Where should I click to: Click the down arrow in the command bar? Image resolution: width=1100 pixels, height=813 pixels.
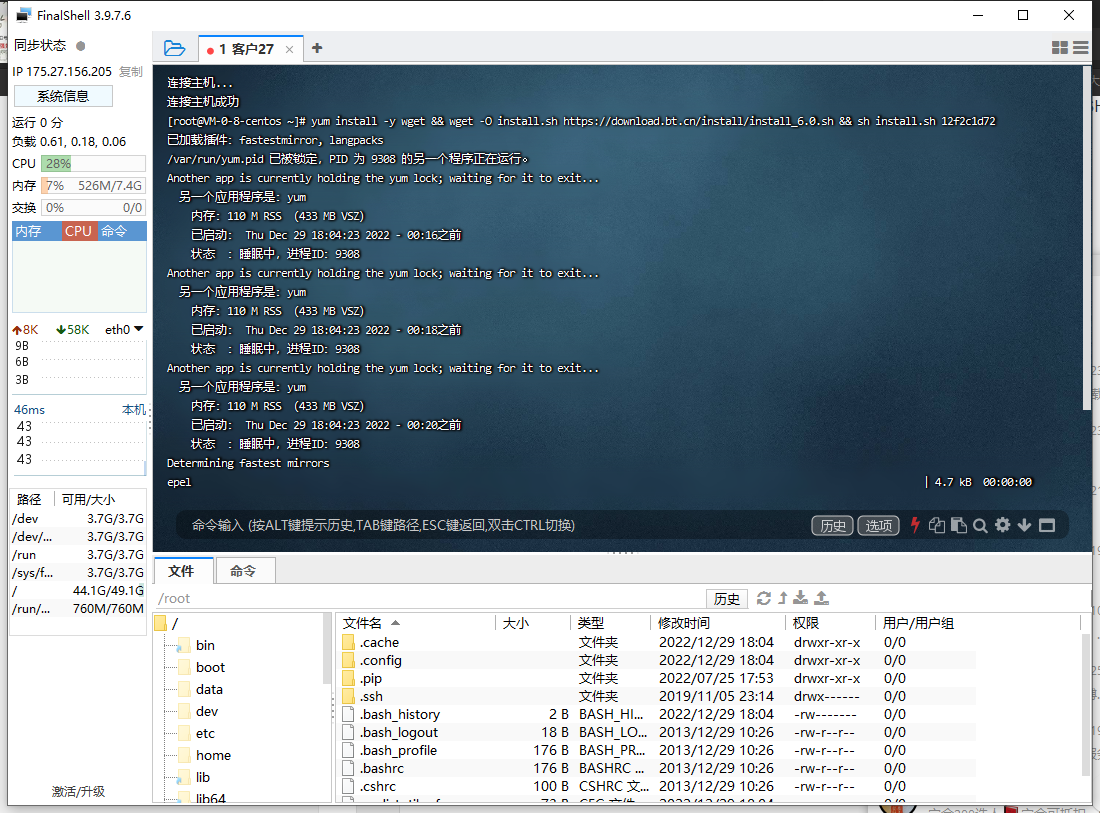[x=1024, y=525]
